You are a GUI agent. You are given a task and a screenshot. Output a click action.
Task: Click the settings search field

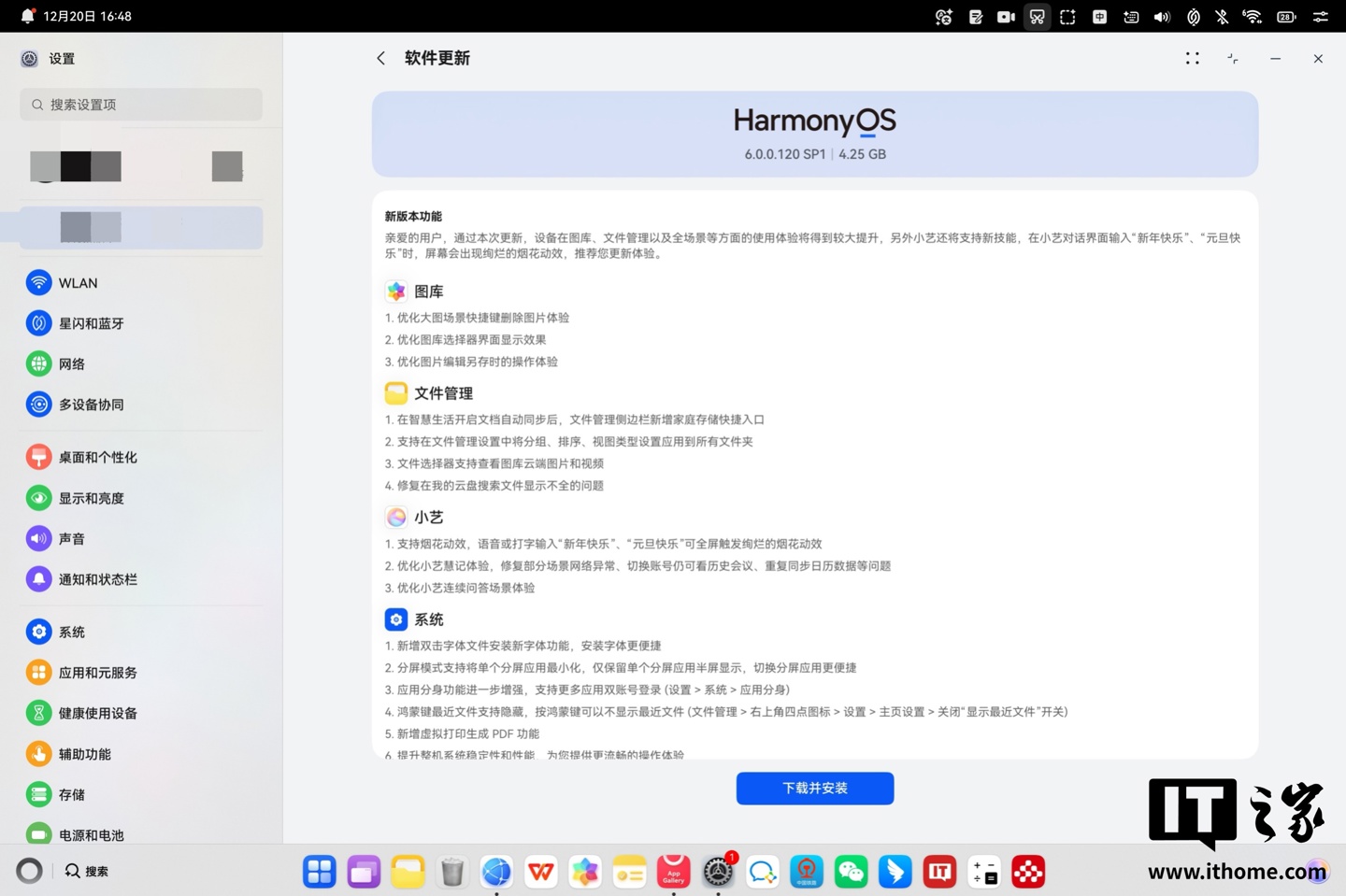click(140, 105)
